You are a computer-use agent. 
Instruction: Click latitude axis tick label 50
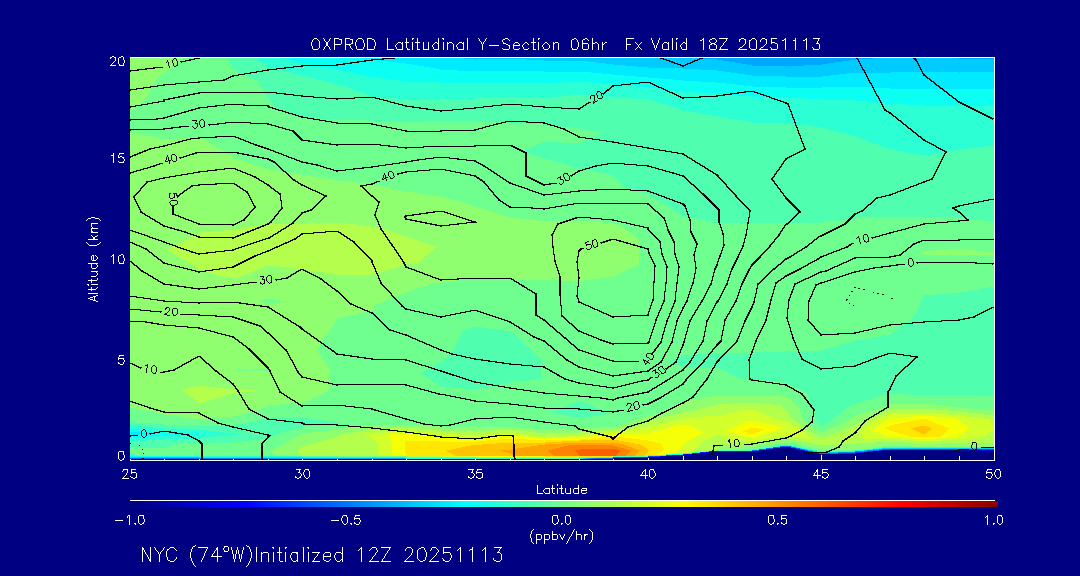(x=994, y=474)
